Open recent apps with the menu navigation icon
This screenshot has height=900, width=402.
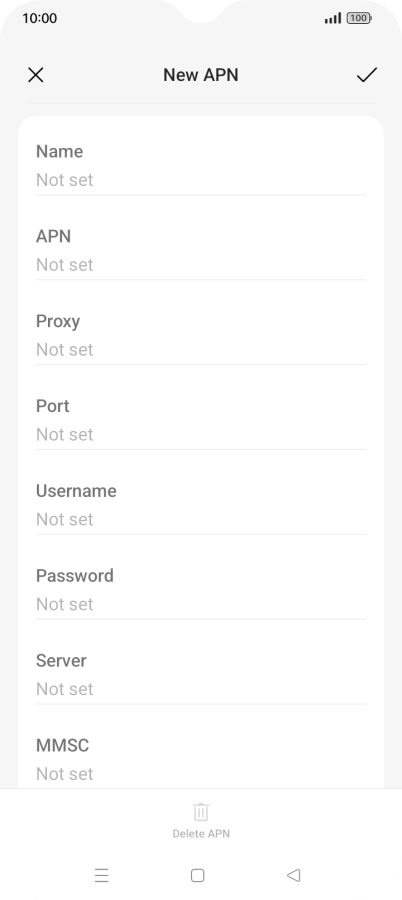(102, 875)
